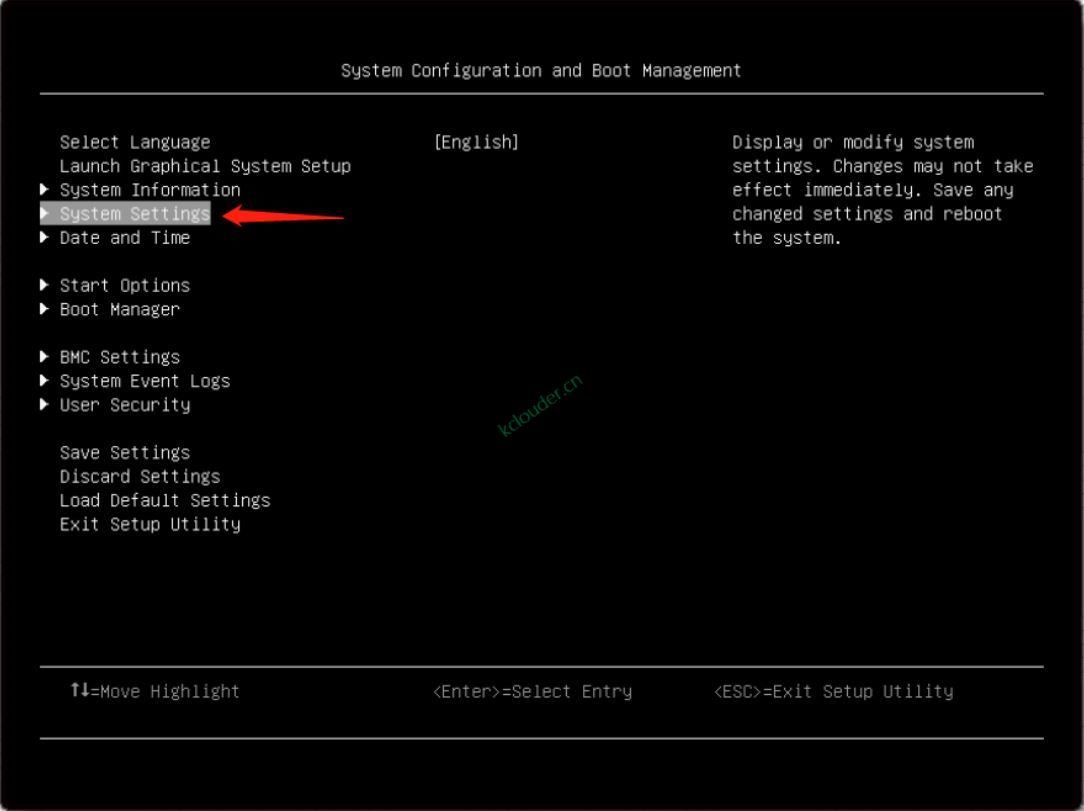Screen dimensions: 1084x811
Task: Open System Event Logs submenu
Action: click(144, 382)
